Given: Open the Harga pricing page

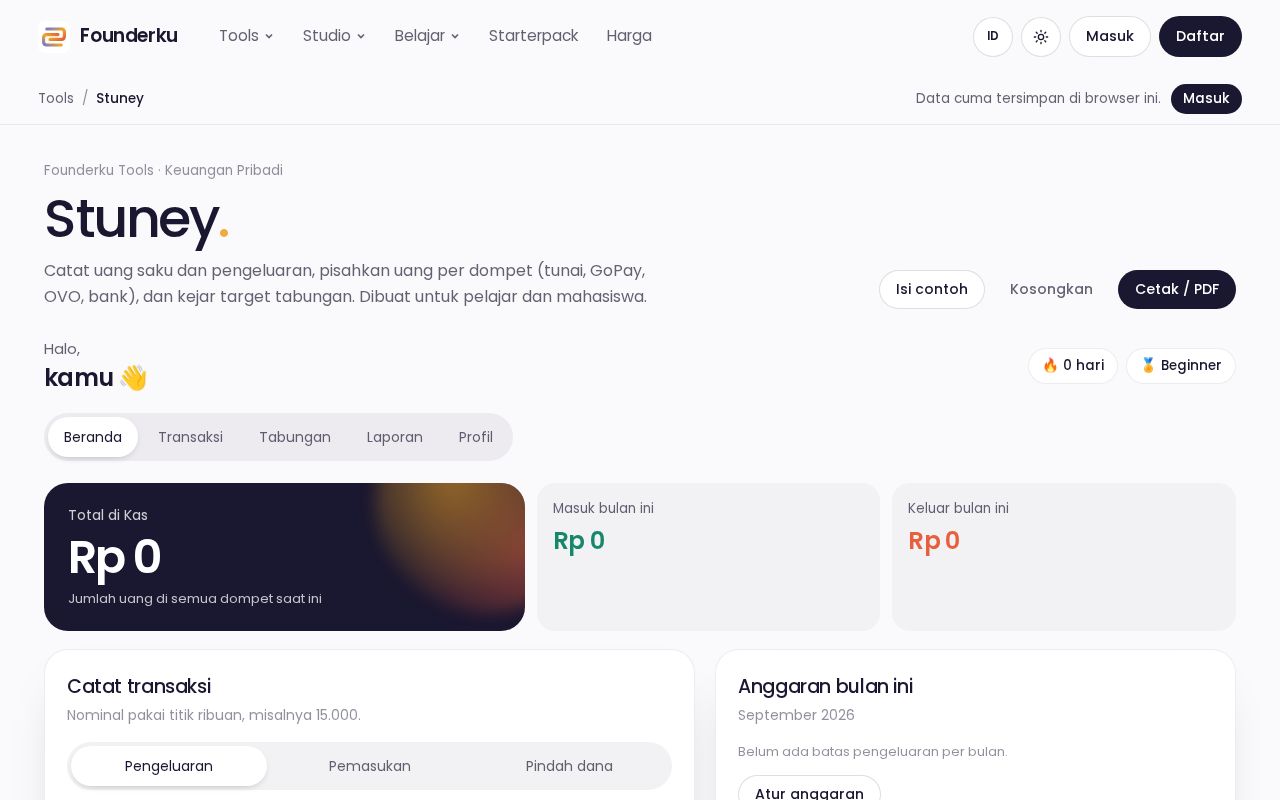Looking at the screenshot, I should point(629,36).
